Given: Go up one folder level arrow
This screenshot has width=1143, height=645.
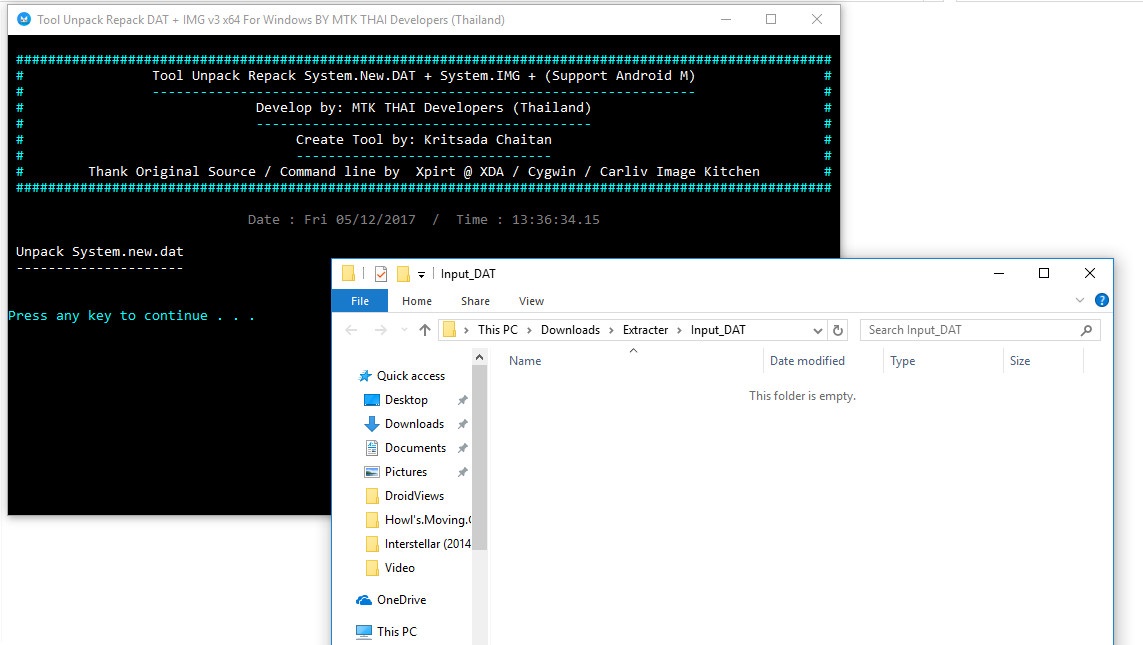Looking at the screenshot, I should point(425,330).
